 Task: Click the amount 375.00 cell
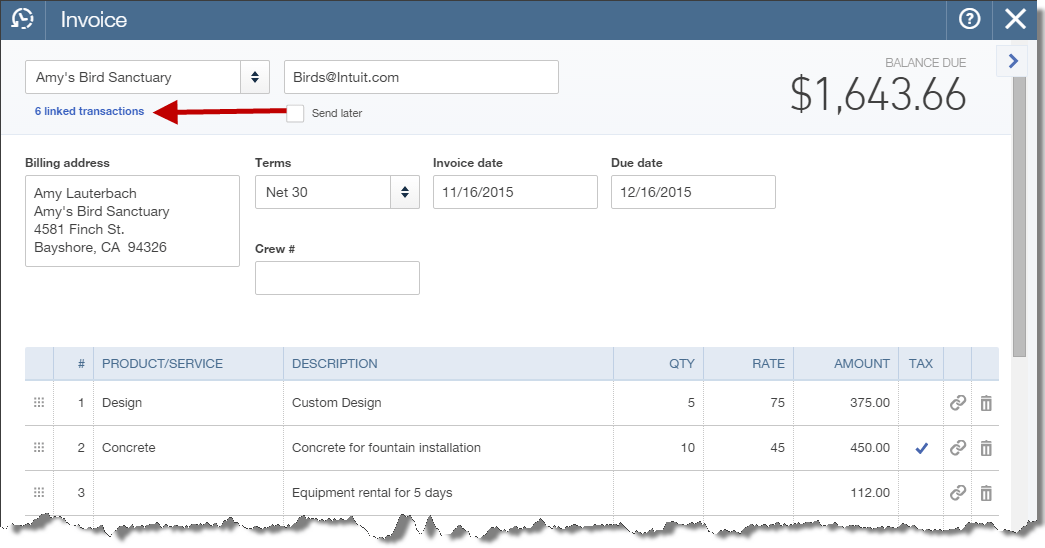click(846, 403)
